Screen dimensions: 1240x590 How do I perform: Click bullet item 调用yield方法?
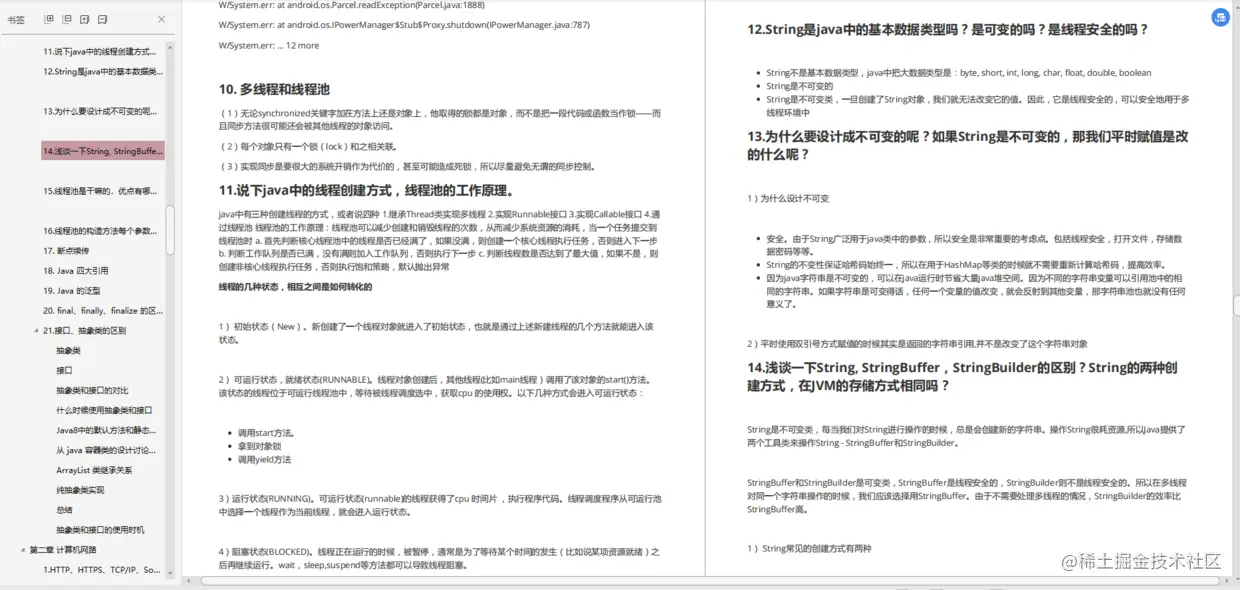264,459
